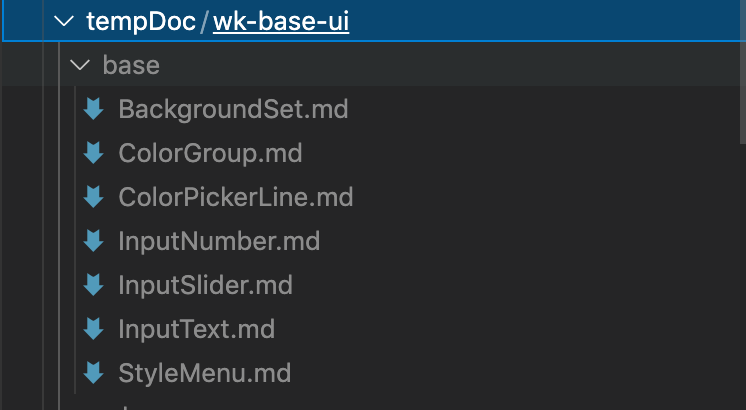Click the markdown icon beside BackgroundSet.md
746x410 pixels.
click(x=93, y=109)
